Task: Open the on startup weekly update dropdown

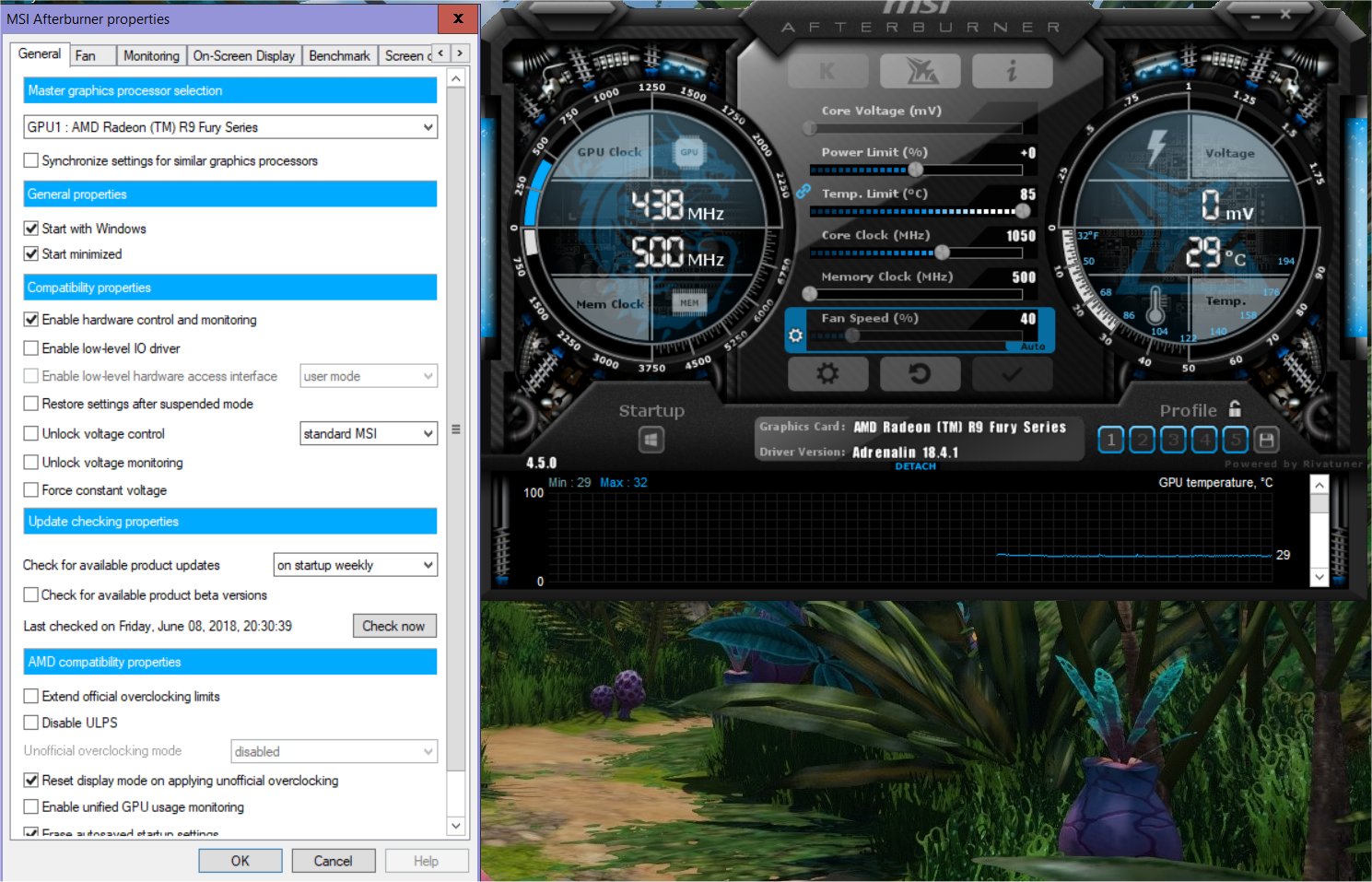Action: [x=356, y=565]
